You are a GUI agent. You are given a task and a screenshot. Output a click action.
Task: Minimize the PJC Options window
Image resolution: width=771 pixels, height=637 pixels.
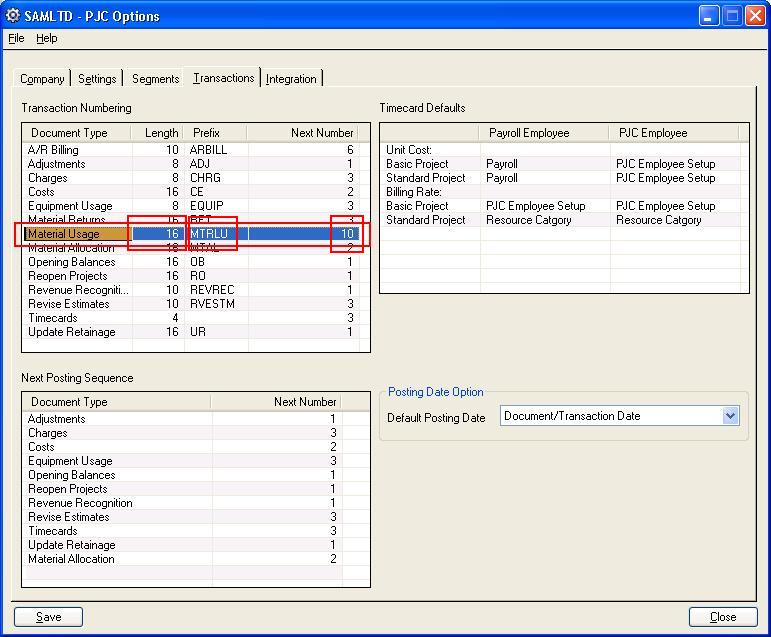[x=709, y=16]
